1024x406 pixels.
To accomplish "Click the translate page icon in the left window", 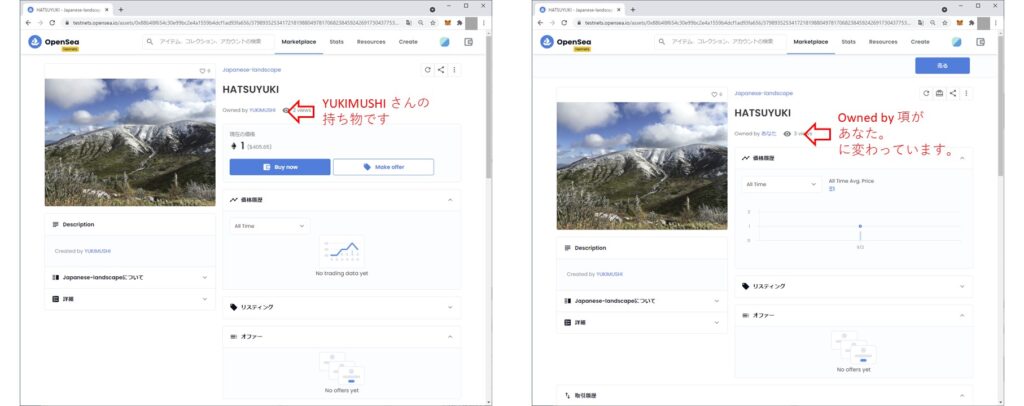I will click(x=408, y=22).
